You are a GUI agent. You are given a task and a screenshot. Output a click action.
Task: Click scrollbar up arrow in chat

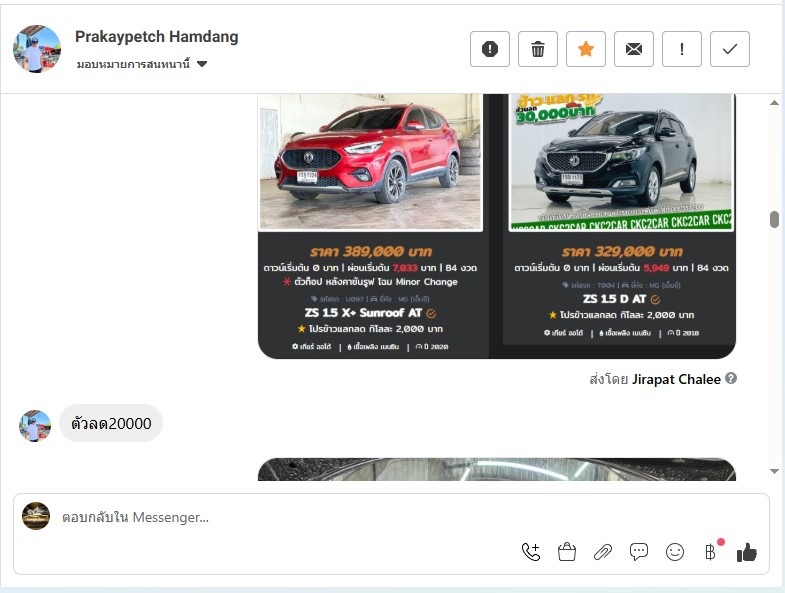click(x=774, y=102)
